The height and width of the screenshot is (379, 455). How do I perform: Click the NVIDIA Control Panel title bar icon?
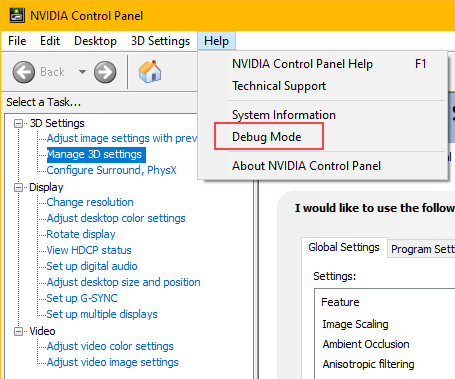pos(17,15)
